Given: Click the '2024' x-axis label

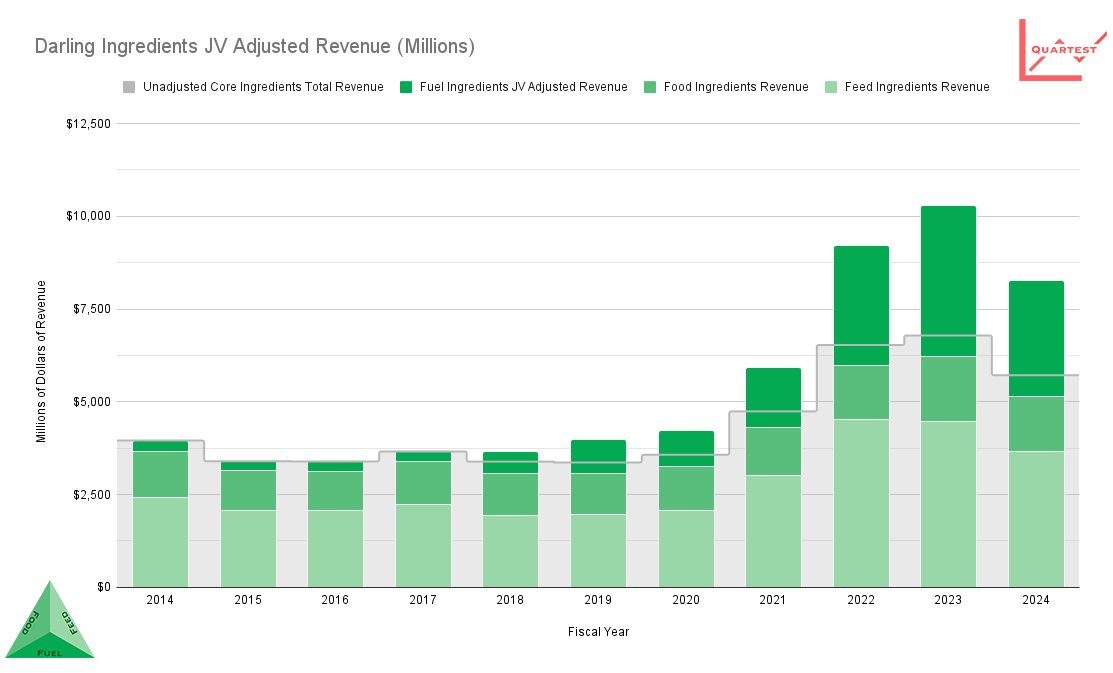Looking at the screenshot, I should tap(1036, 600).
